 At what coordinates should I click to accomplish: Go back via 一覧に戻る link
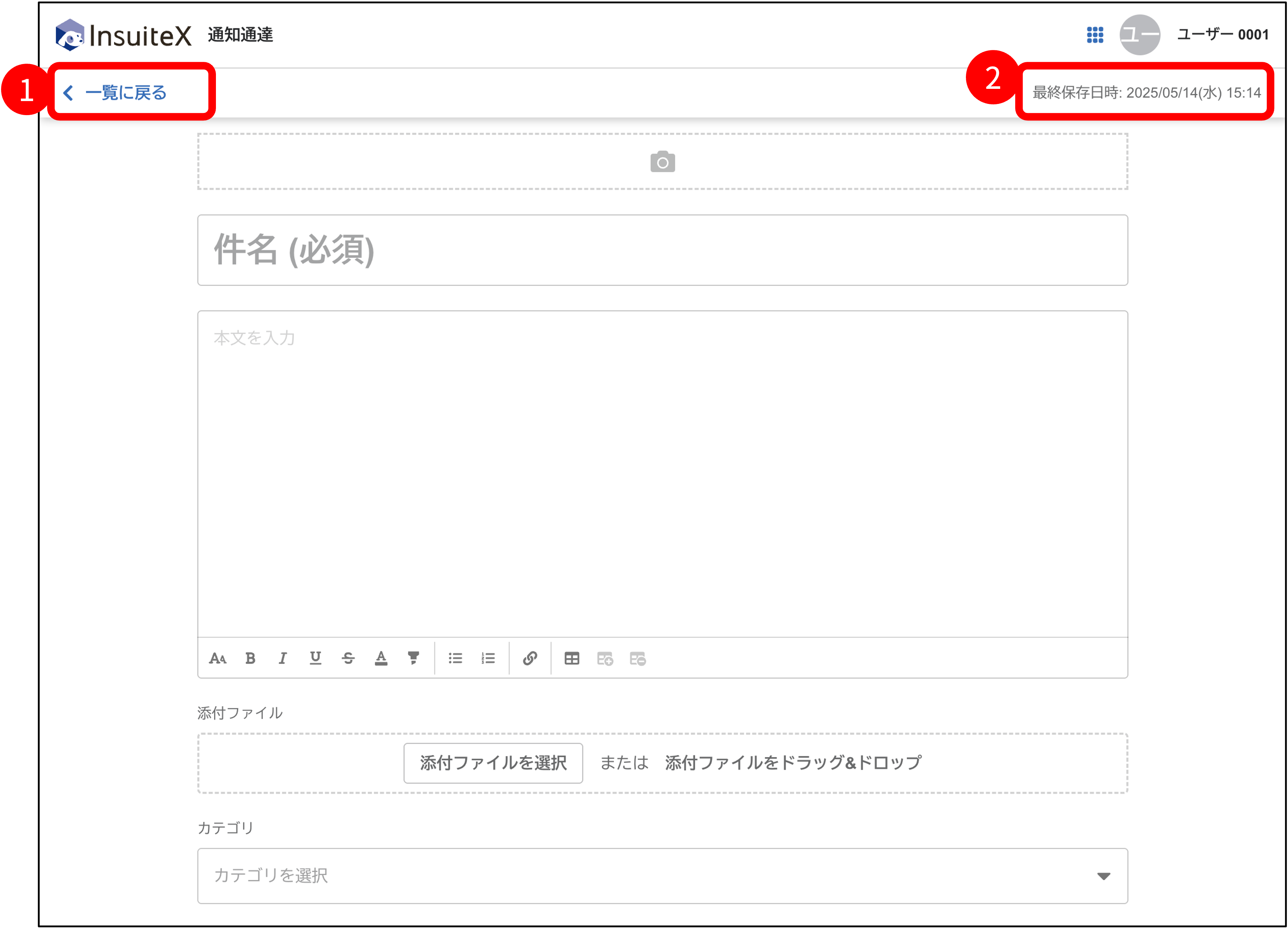click(115, 92)
